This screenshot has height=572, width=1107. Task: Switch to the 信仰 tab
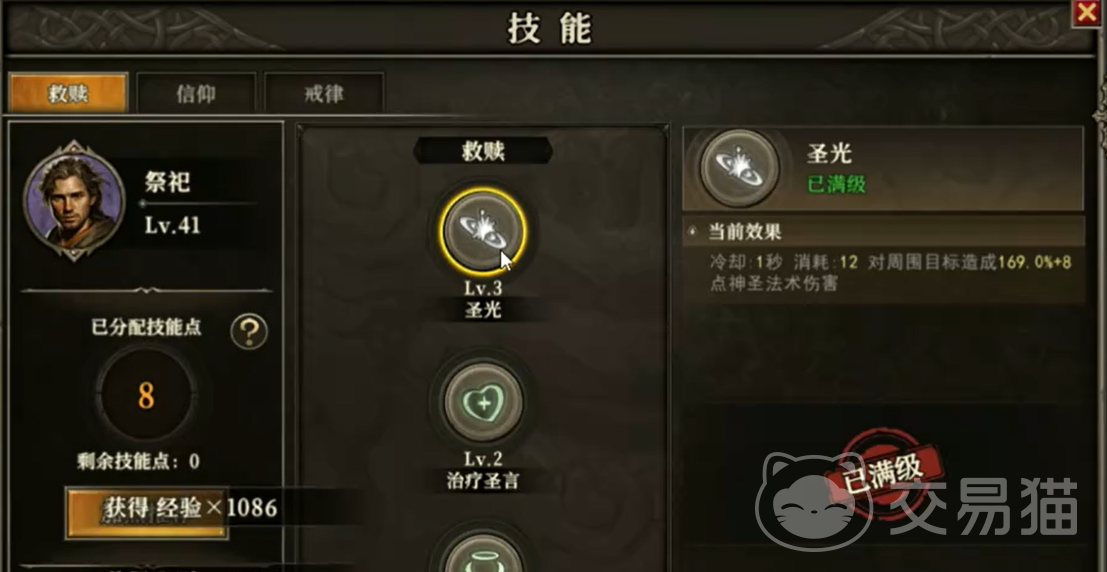pos(196,93)
